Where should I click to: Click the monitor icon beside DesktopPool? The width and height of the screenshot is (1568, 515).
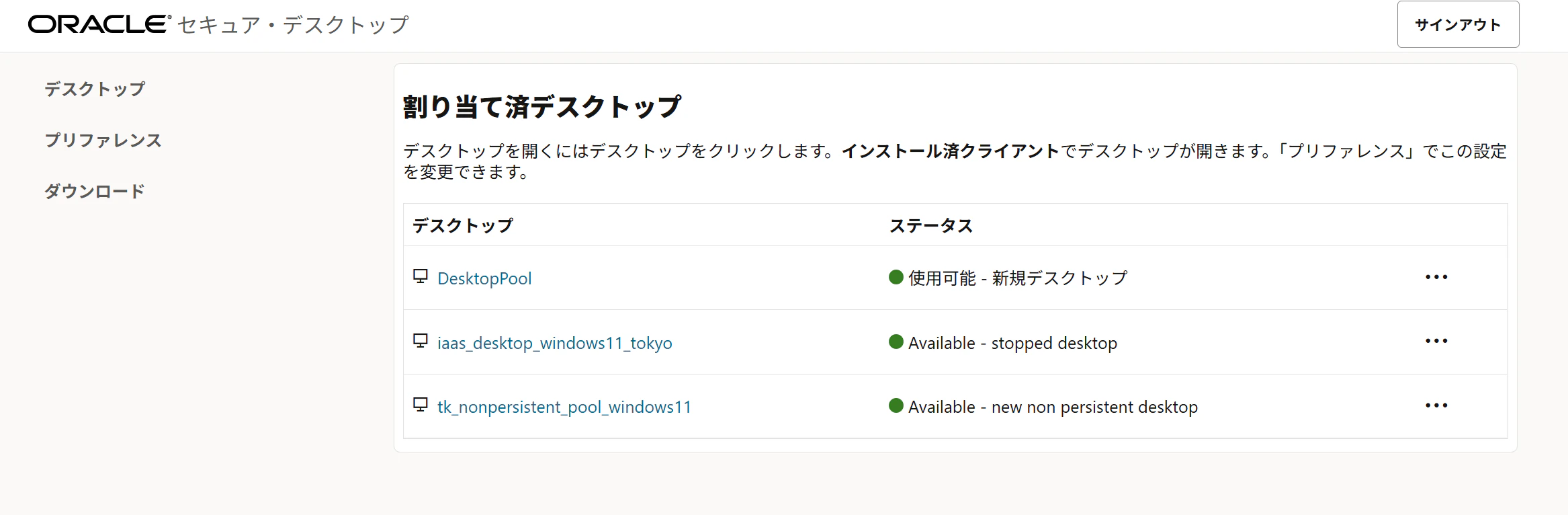coord(421,276)
